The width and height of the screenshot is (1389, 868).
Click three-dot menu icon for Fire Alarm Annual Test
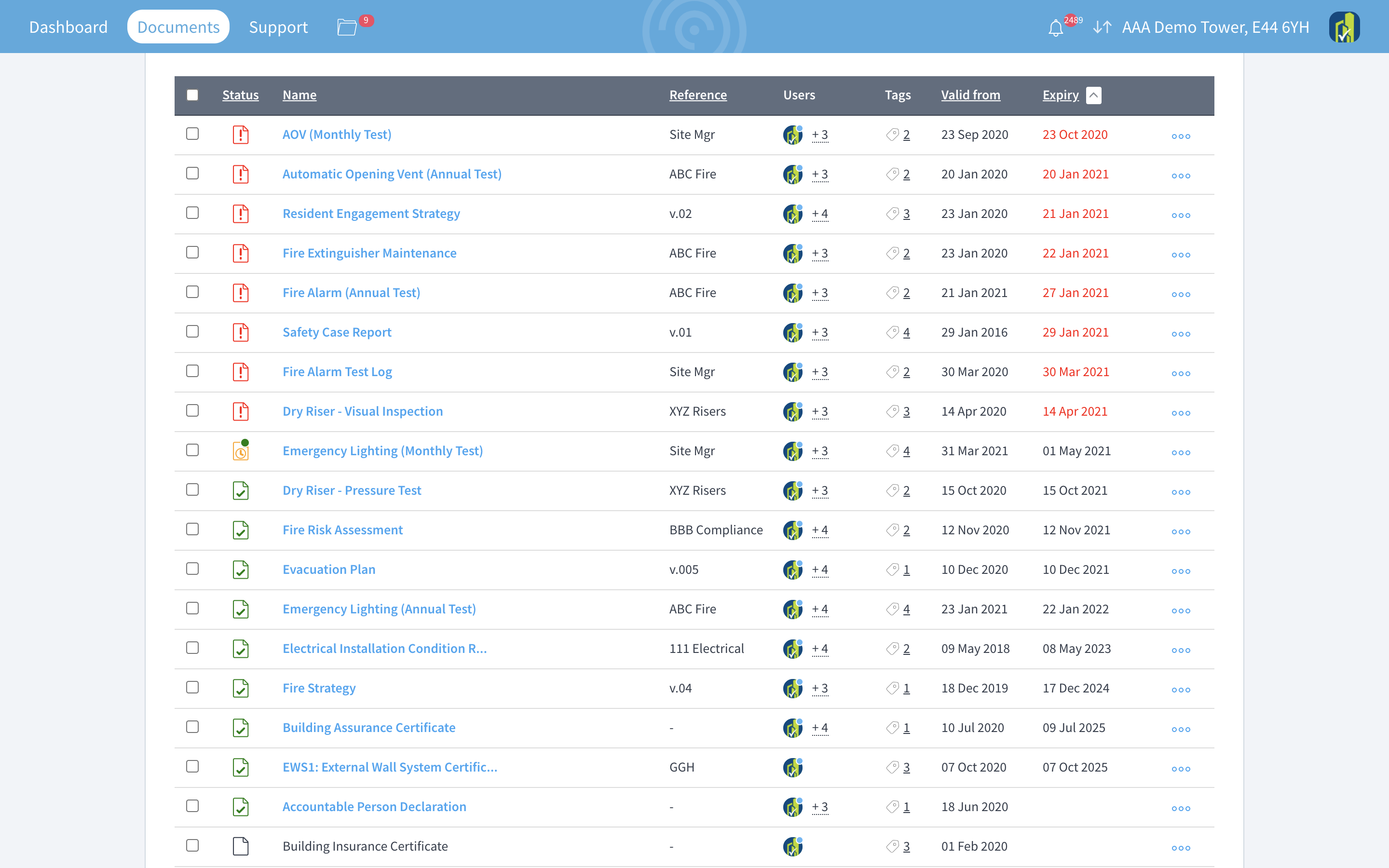(1181, 293)
